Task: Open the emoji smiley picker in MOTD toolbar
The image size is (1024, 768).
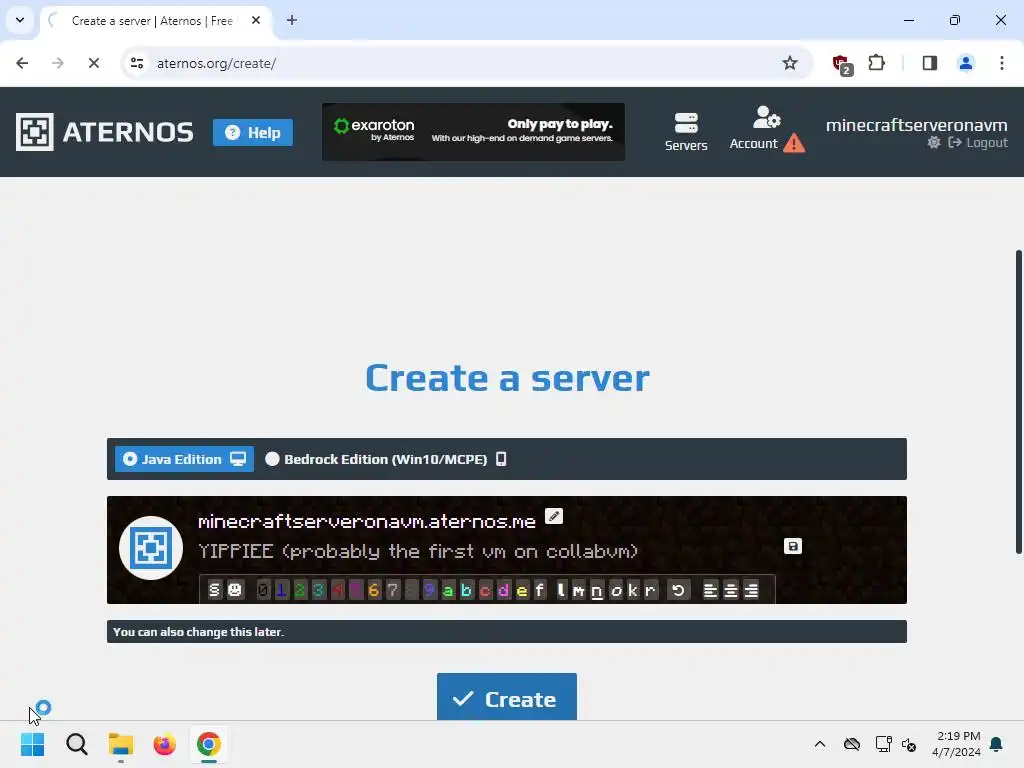Action: (234, 590)
